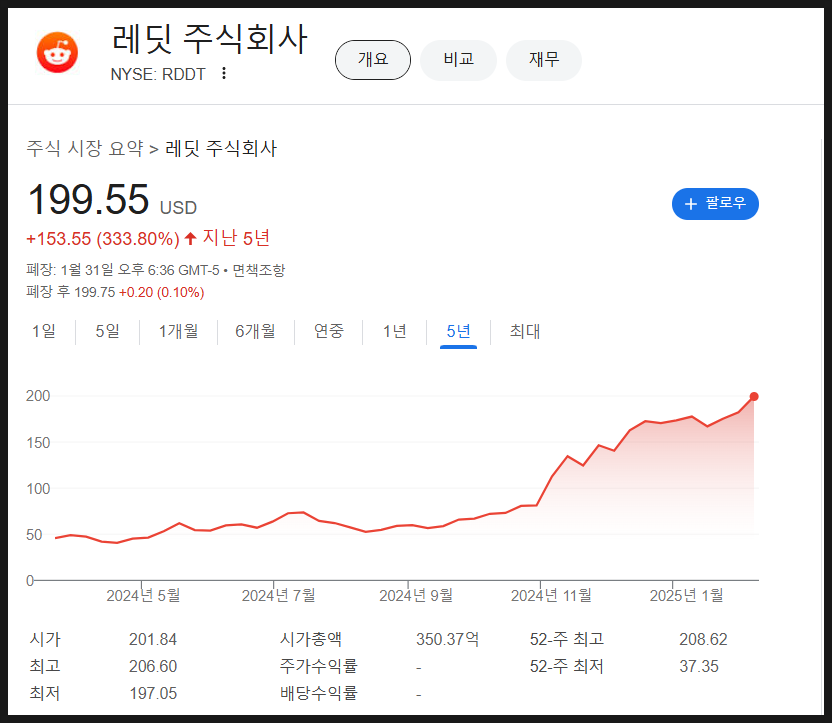This screenshot has width=832, height=723.
Task: Click the 레딧 주식회사 page title
Action: click(210, 39)
